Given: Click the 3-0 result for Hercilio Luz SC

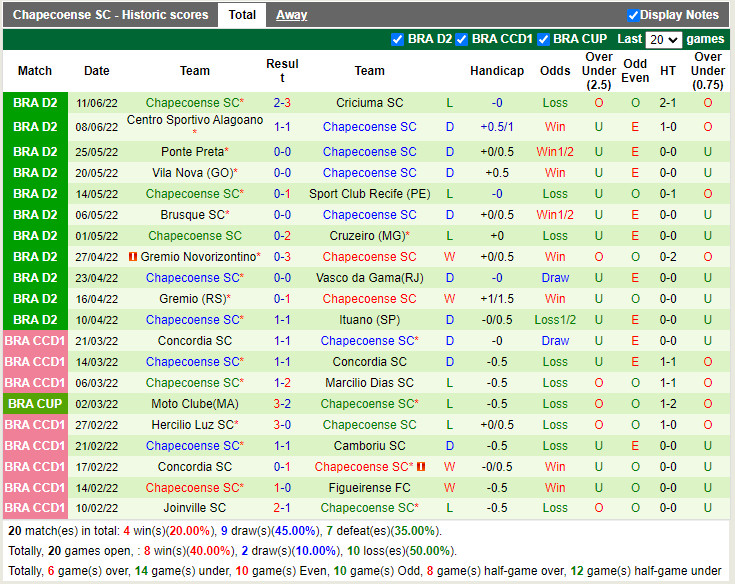Looking at the screenshot, I should 282,425.
